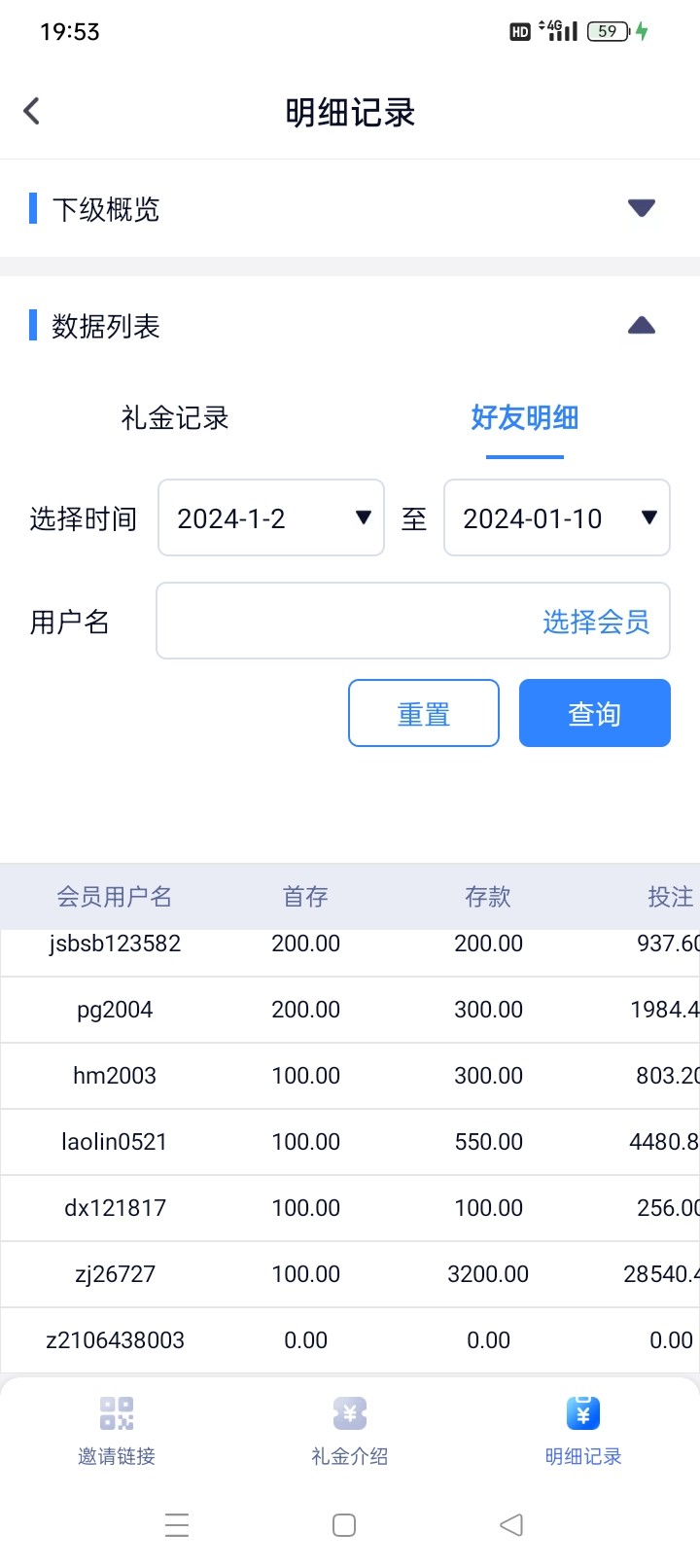Expand the 下级概览 section
The width and height of the screenshot is (700, 1568).
click(641, 208)
